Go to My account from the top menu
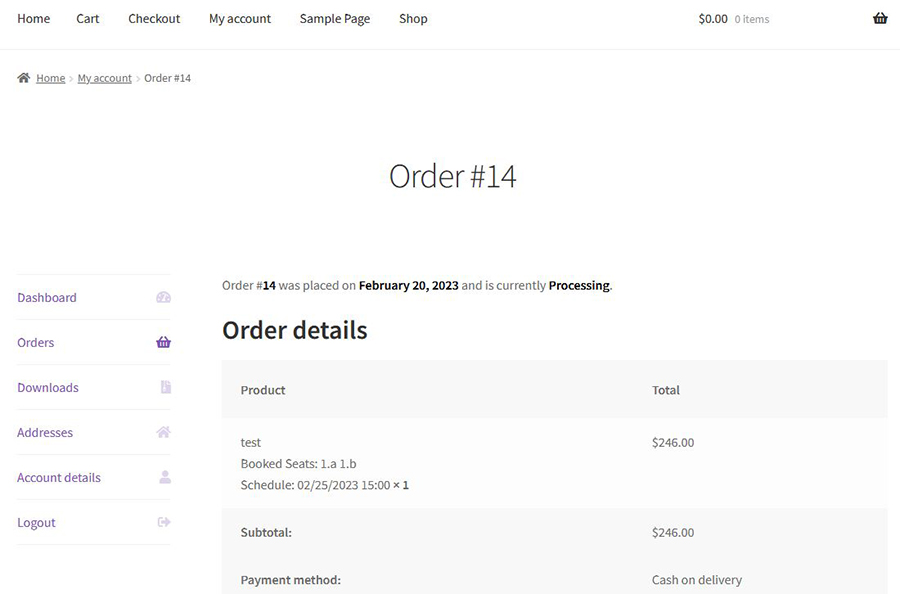Screen dimensions: 900x594 pos(239,18)
